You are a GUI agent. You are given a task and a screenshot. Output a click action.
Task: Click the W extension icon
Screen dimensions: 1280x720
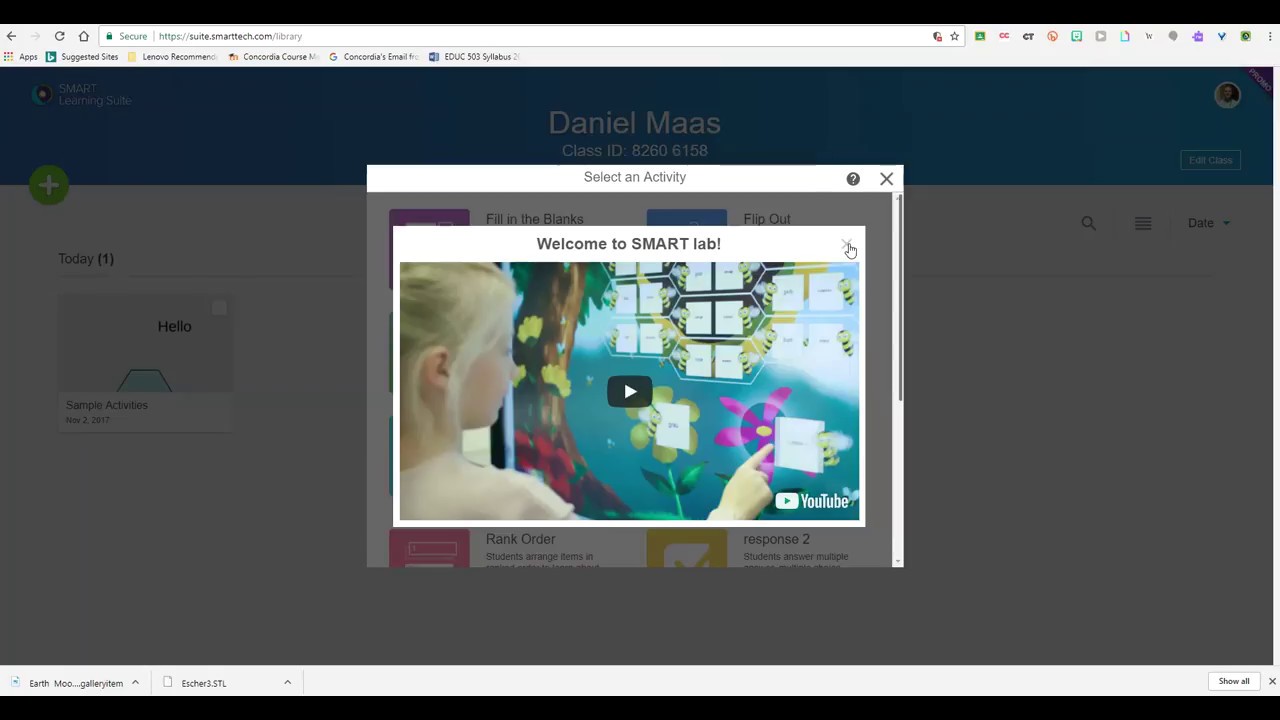click(1149, 36)
